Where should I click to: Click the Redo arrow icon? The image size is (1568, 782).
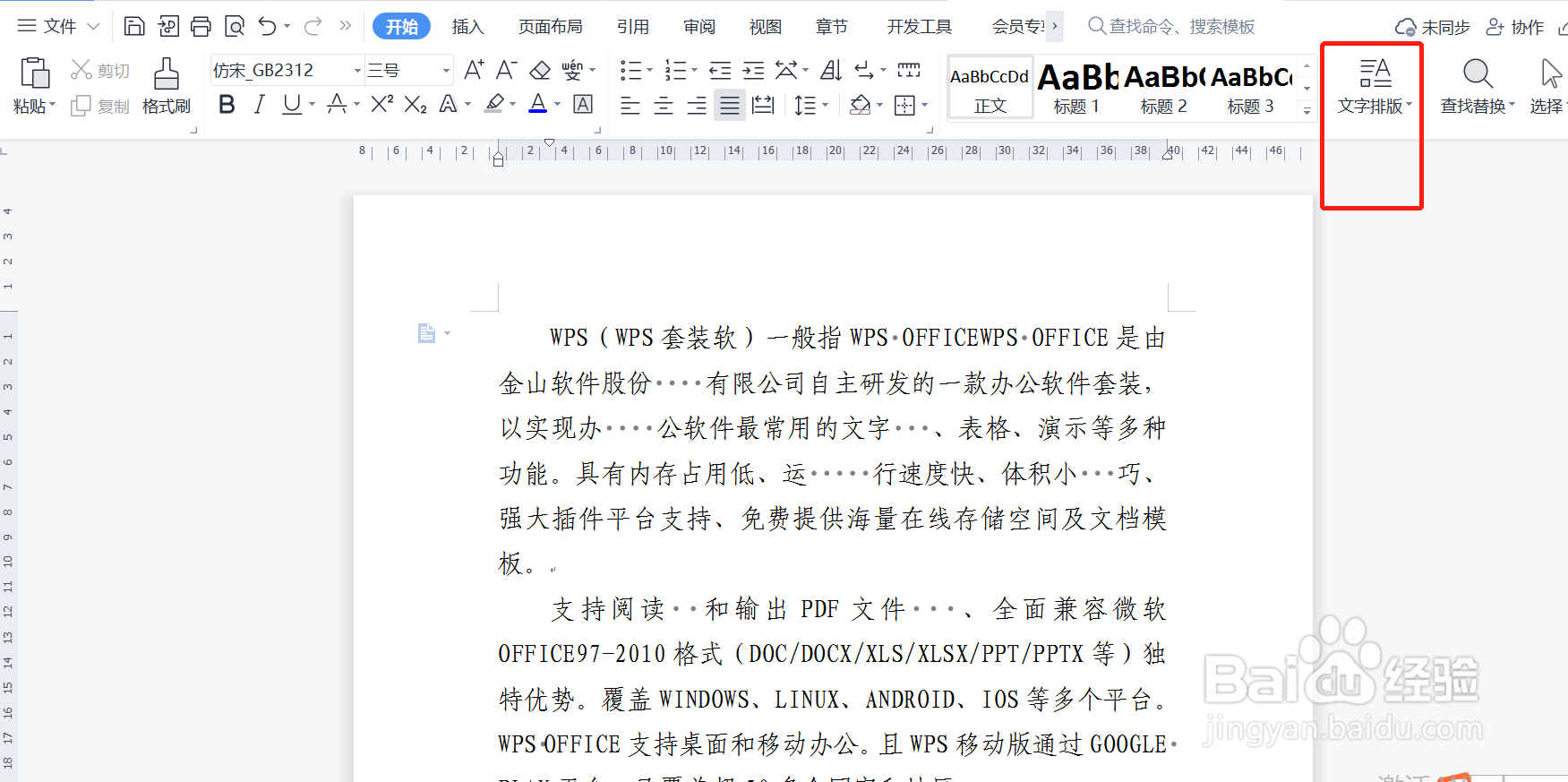click(313, 26)
